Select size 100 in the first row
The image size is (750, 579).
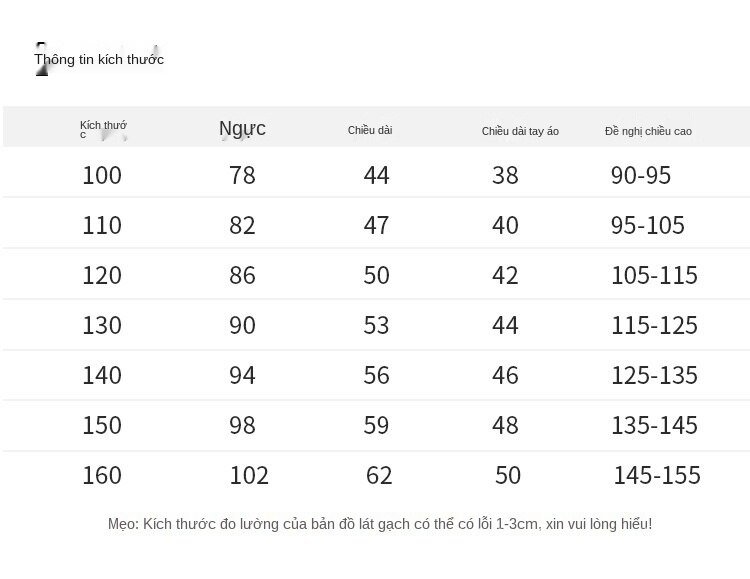point(102,176)
